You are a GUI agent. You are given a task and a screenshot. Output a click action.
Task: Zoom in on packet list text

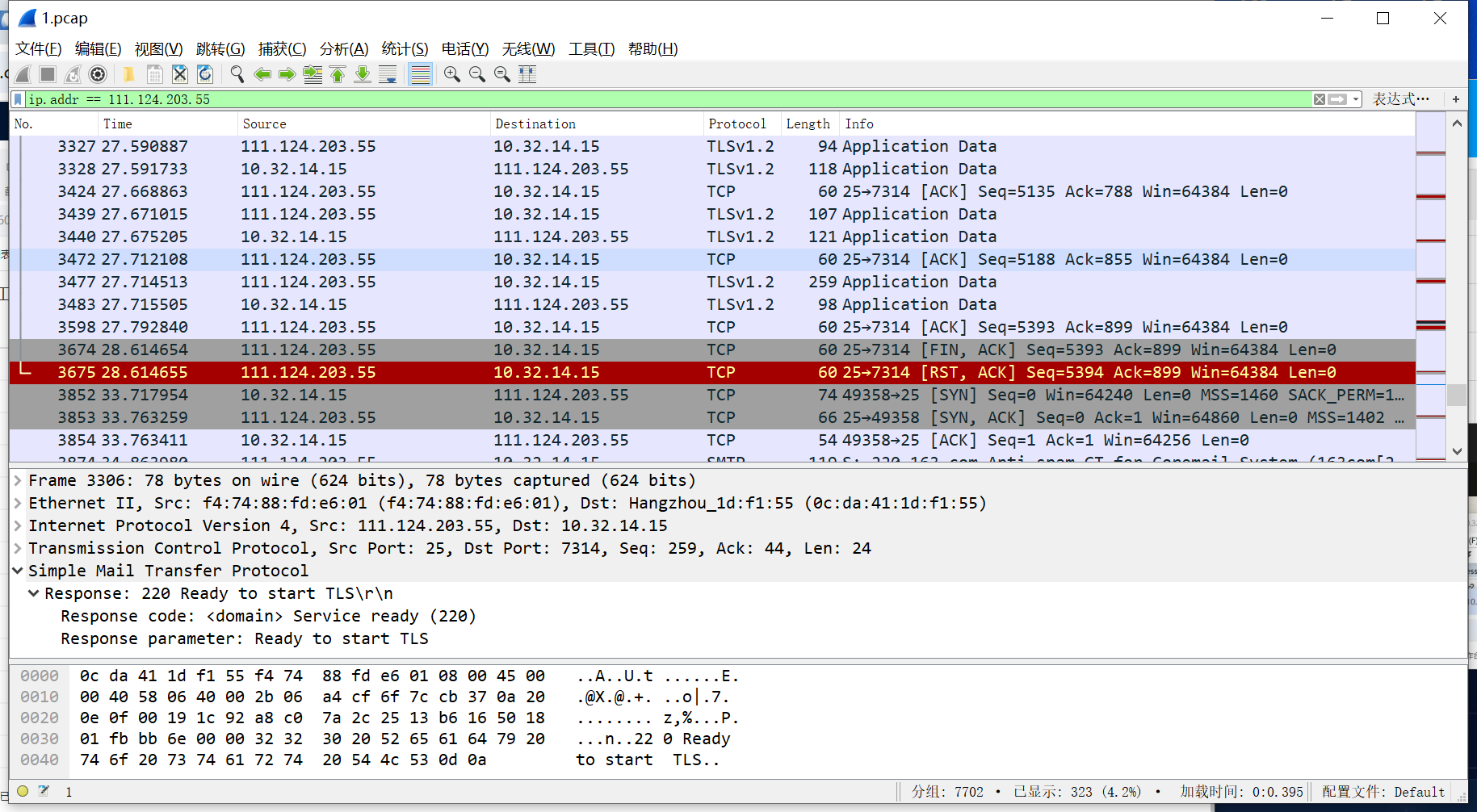451,74
